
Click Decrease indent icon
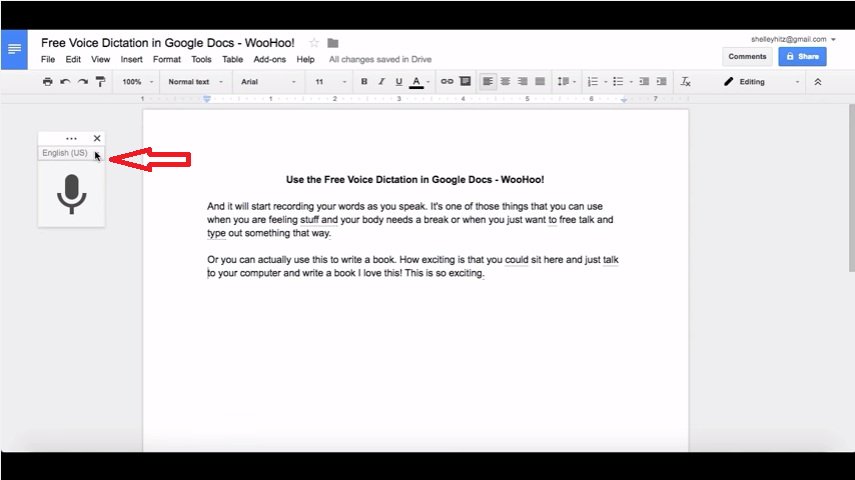[x=644, y=82]
